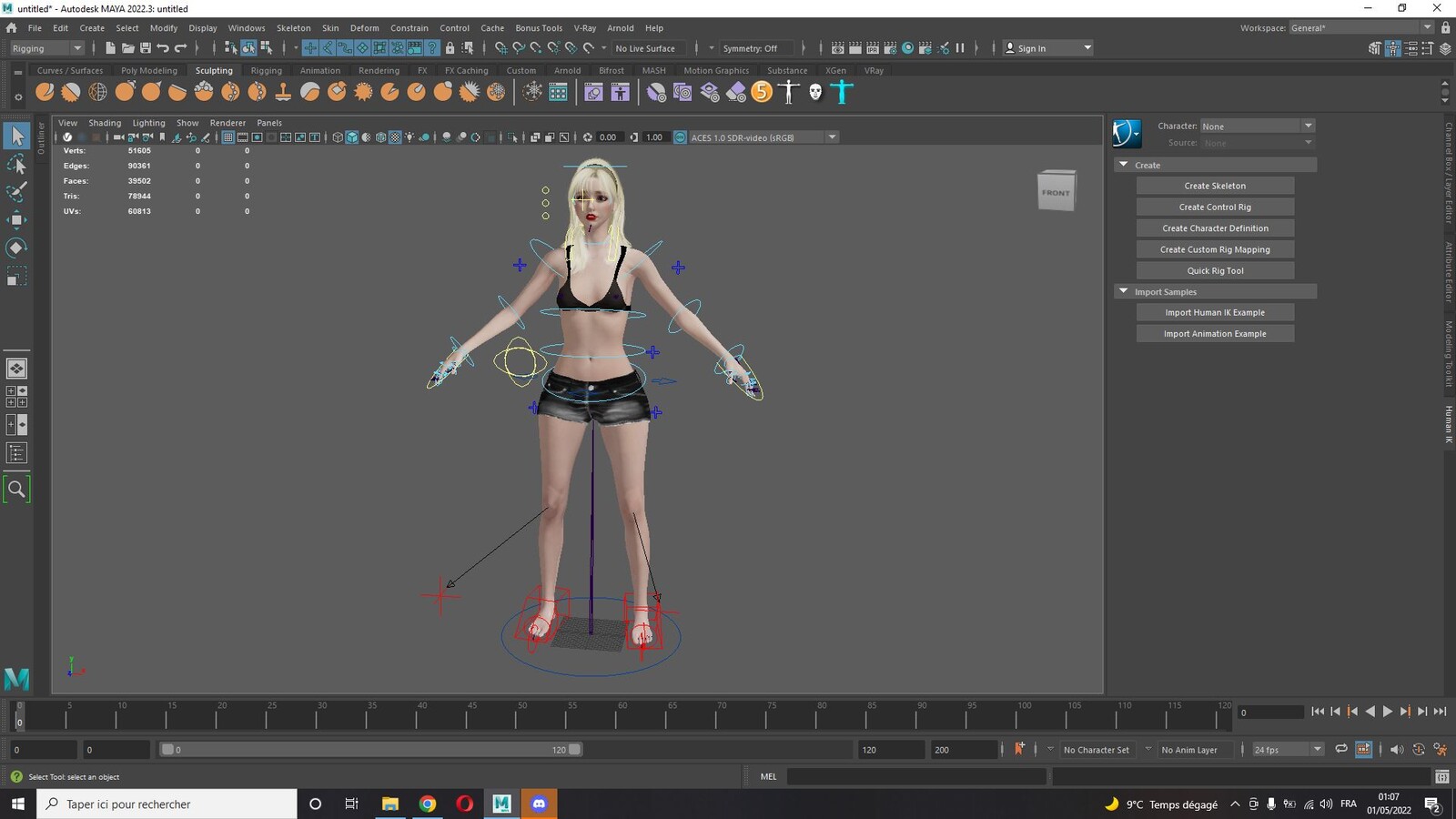Click the Create Control Rig button
This screenshot has height=819, width=1456.
point(1215,207)
